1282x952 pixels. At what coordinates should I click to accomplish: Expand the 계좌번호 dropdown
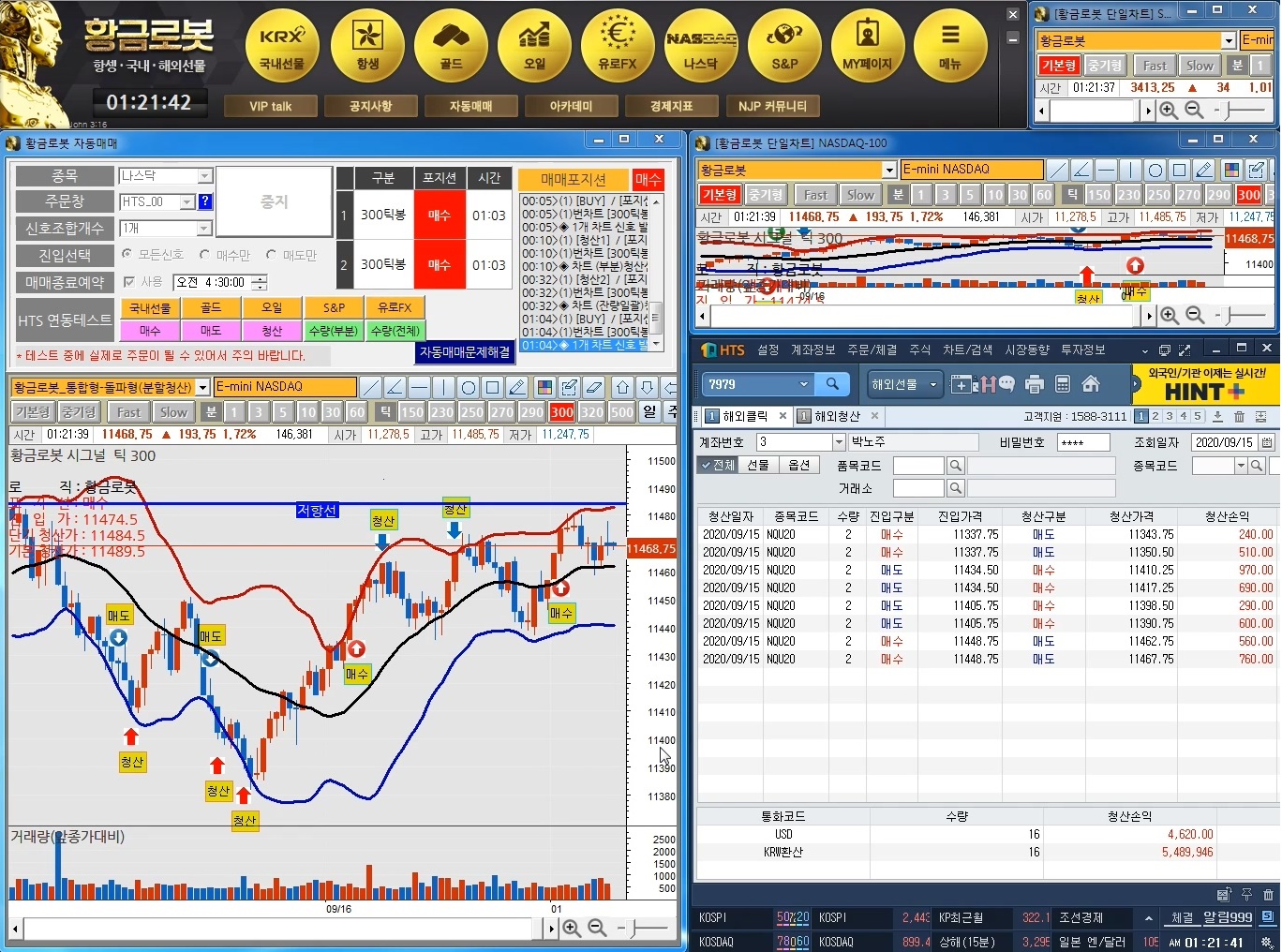coord(838,442)
